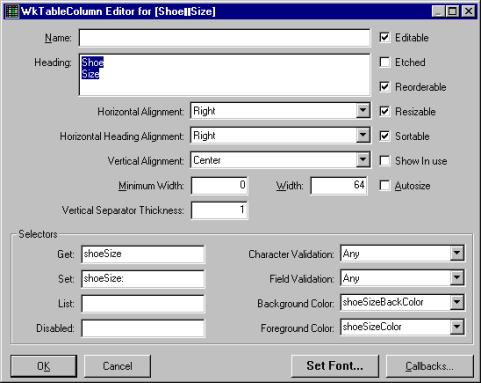
Task: Expand the Background Color dropdown
Action: (x=457, y=303)
